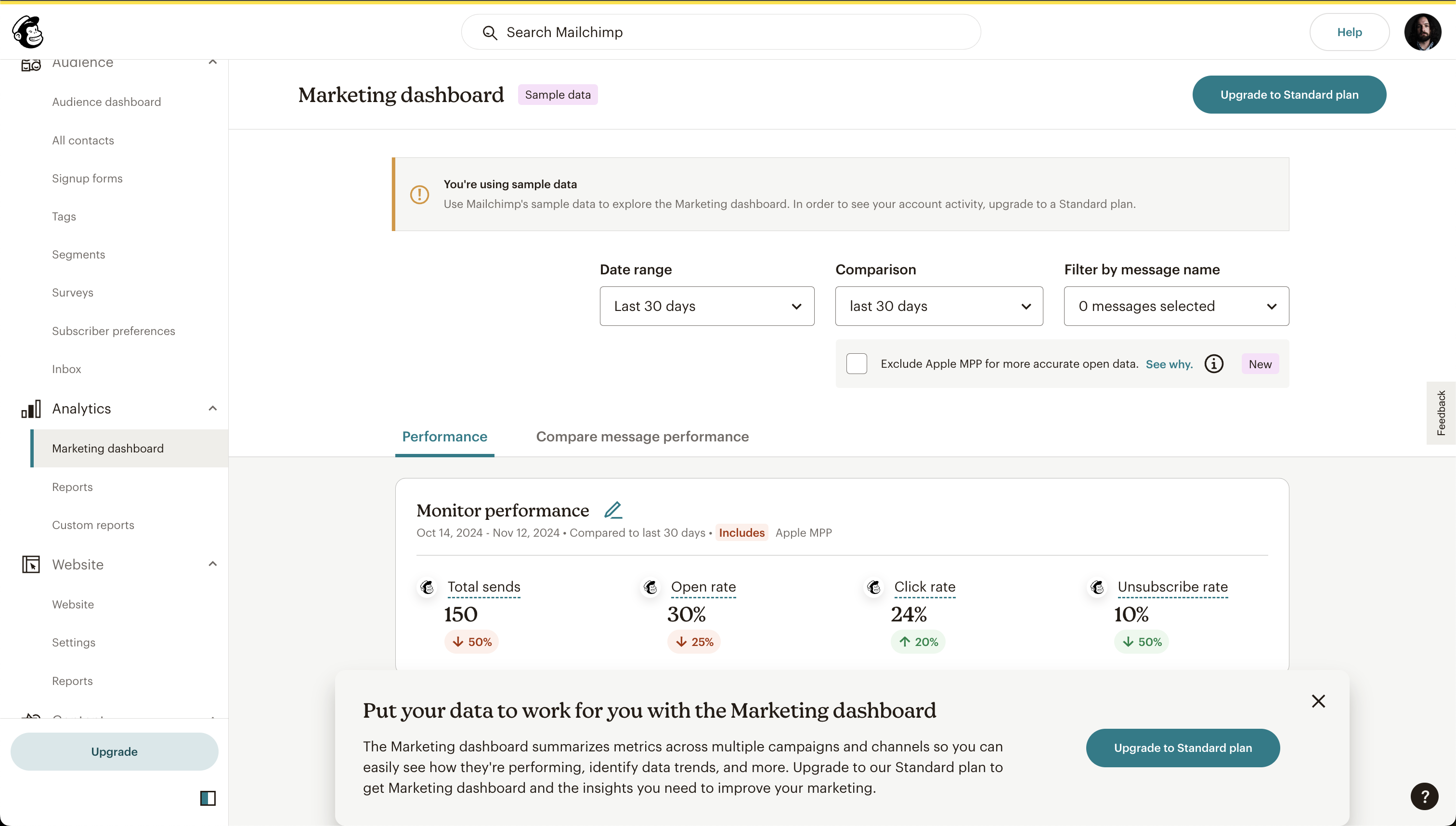Open Filter by message name dropdown
The width and height of the screenshot is (1456, 826).
pos(1176,306)
